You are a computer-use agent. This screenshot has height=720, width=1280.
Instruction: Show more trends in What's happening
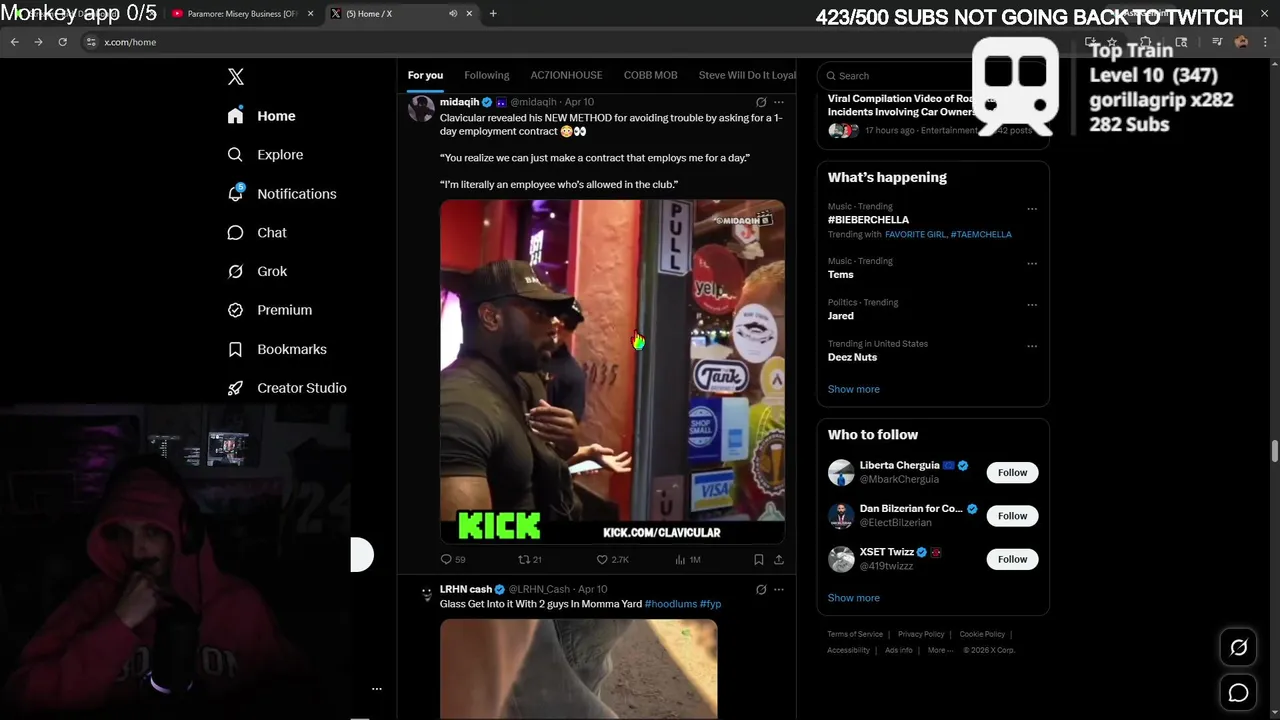854,389
